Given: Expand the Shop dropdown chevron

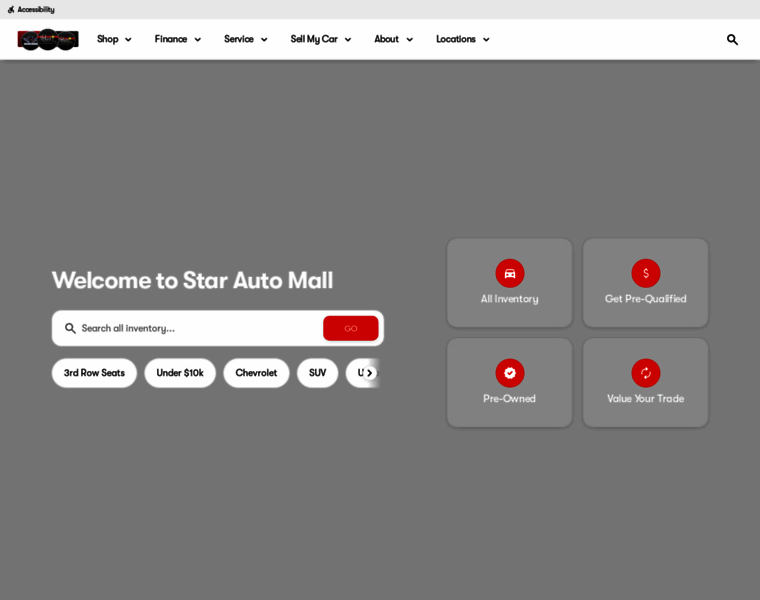Looking at the screenshot, I should (128, 40).
